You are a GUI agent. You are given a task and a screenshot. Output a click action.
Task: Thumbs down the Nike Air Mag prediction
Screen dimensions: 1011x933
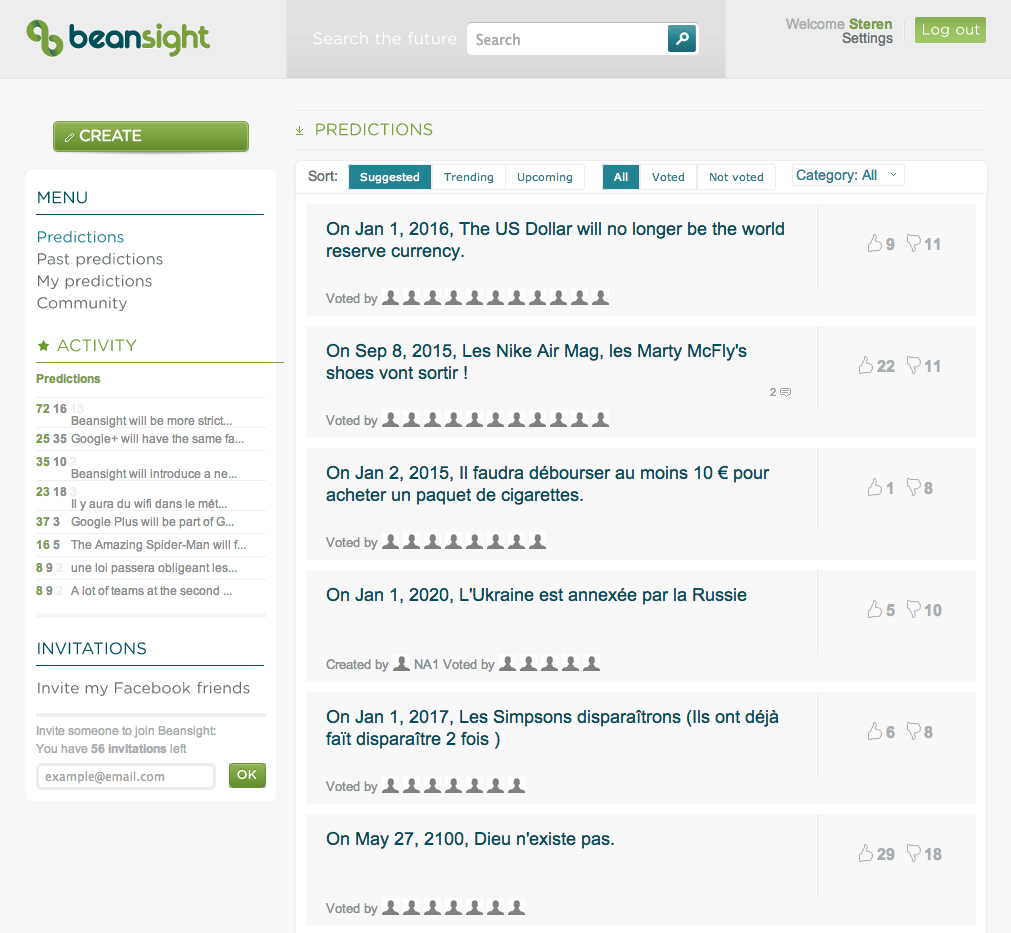click(914, 365)
